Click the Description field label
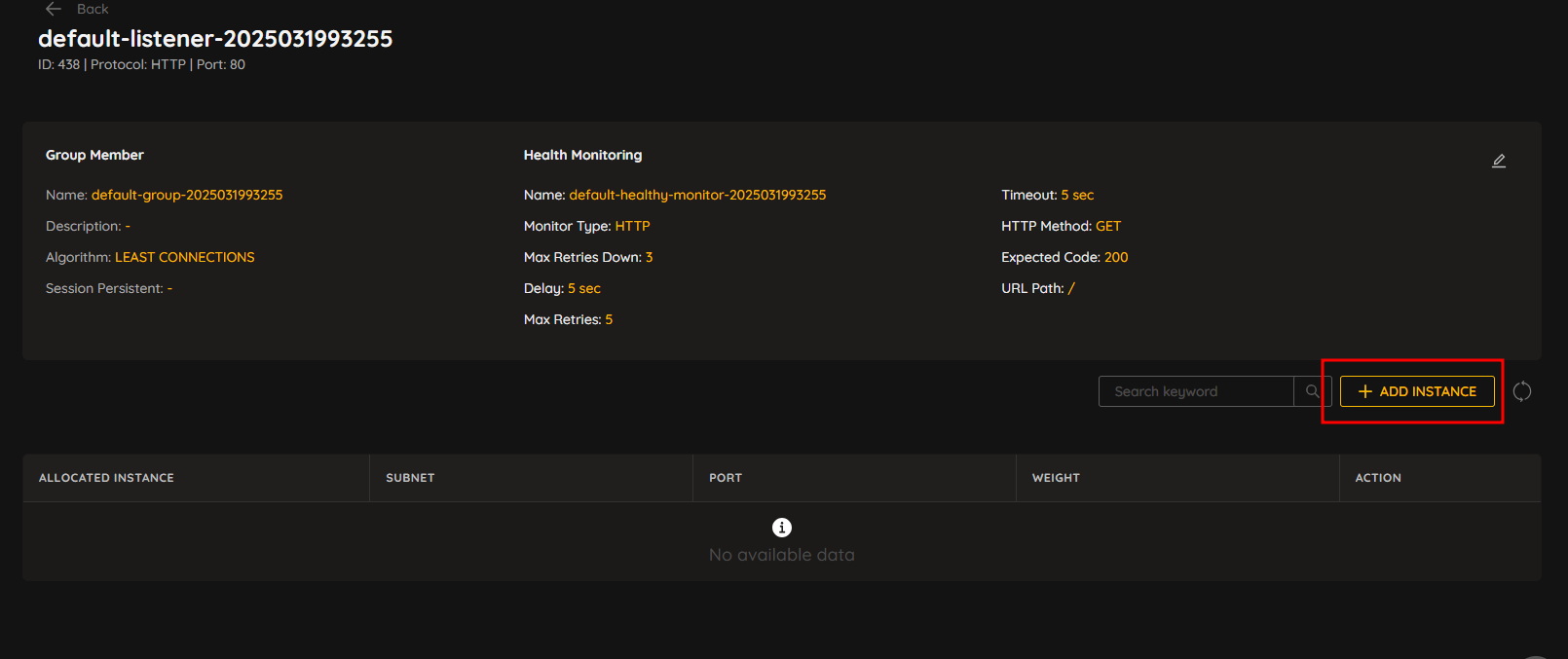This screenshot has height=659, width=1568. [84, 226]
